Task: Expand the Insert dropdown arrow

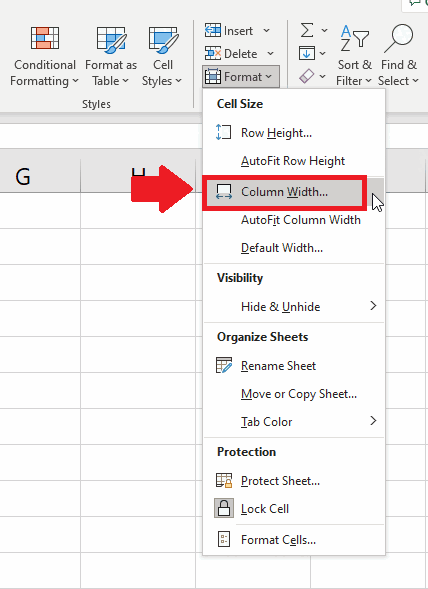Action: [266, 31]
